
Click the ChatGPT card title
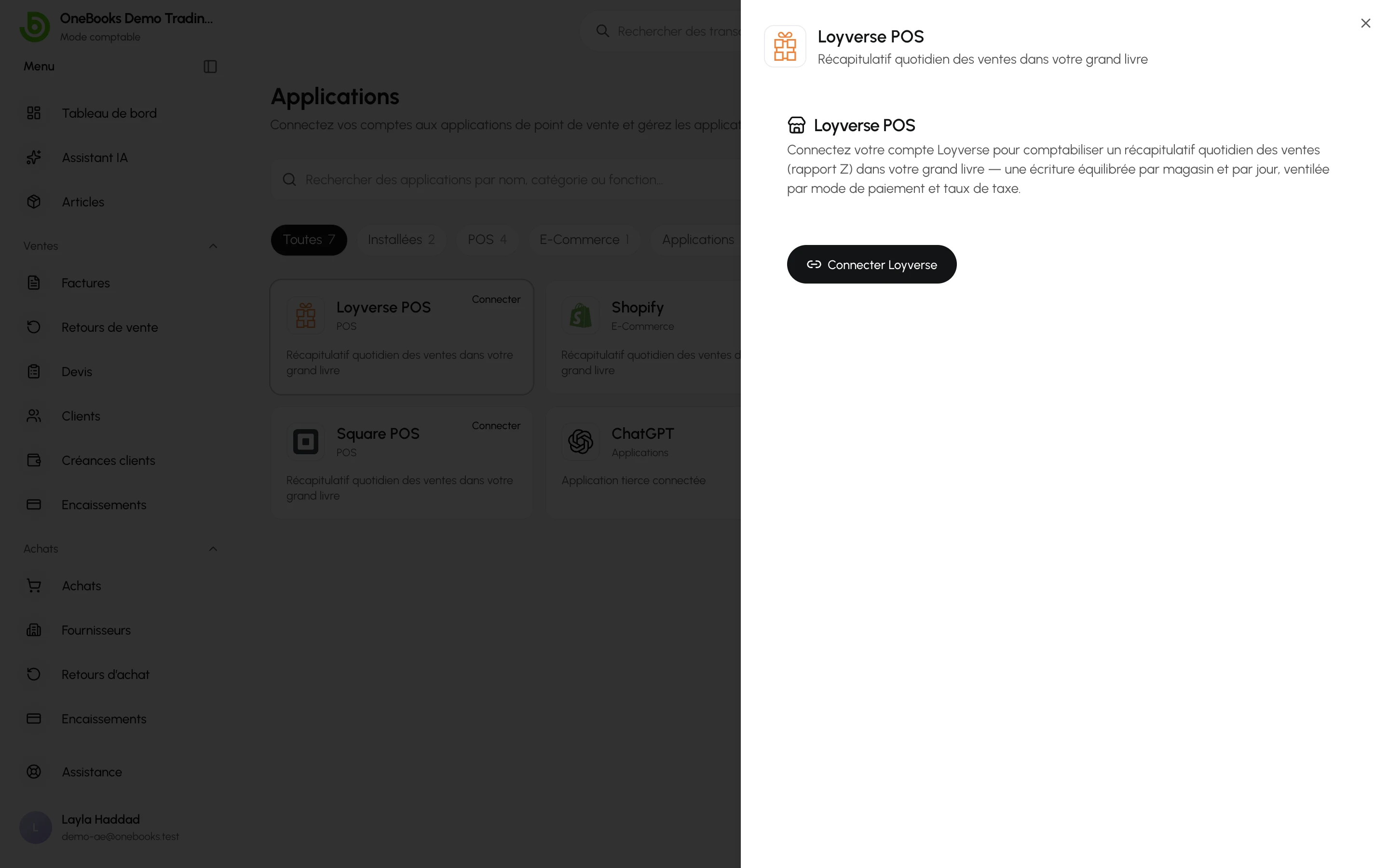tap(642, 434)
